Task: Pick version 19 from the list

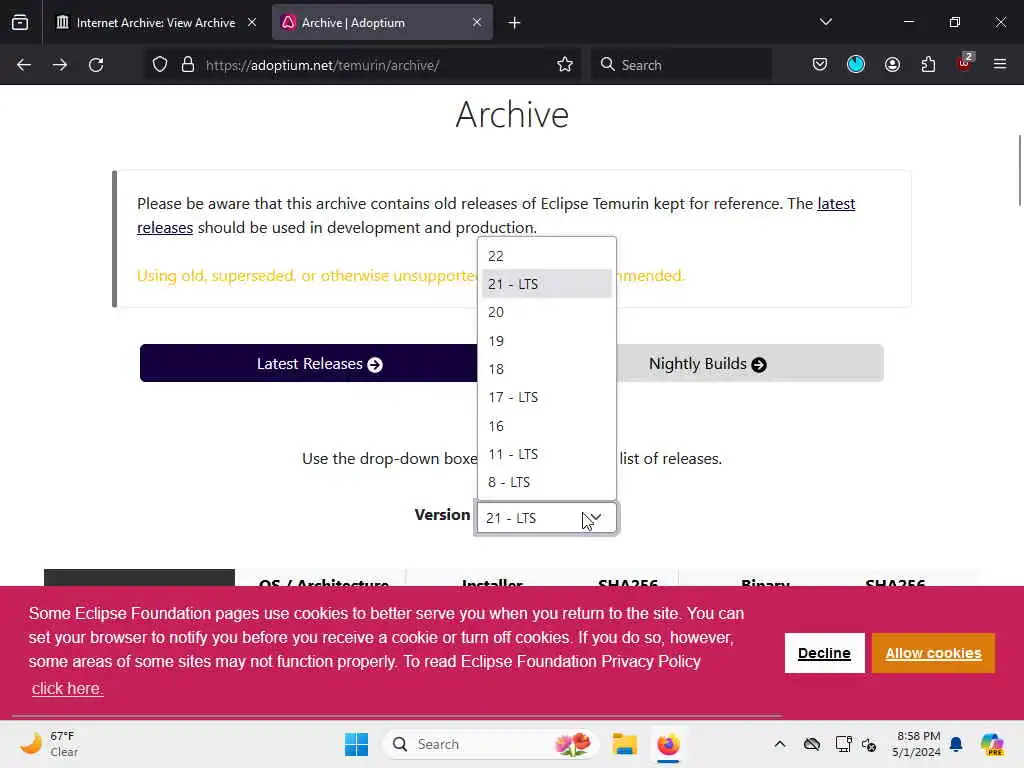Action: [x=547, y=341]
